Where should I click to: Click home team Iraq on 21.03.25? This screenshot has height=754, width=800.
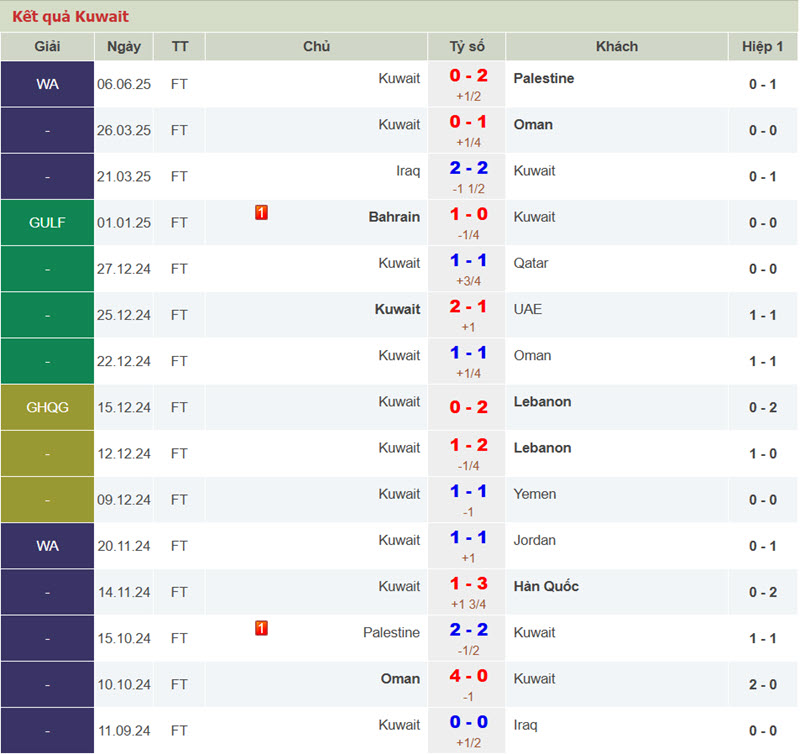(x=408, y=171)
